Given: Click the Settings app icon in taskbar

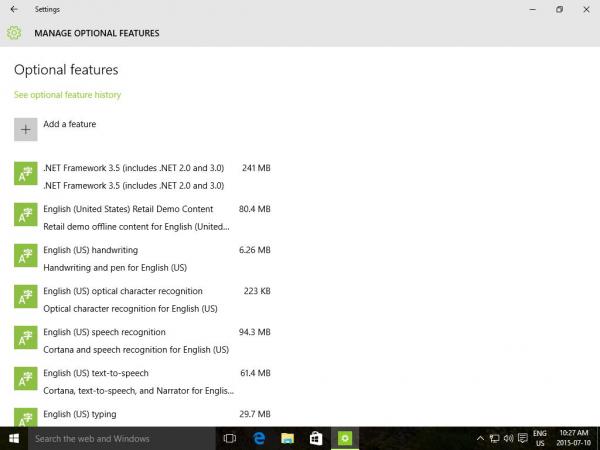Looking at the screenshot, I should click(345, 438).
